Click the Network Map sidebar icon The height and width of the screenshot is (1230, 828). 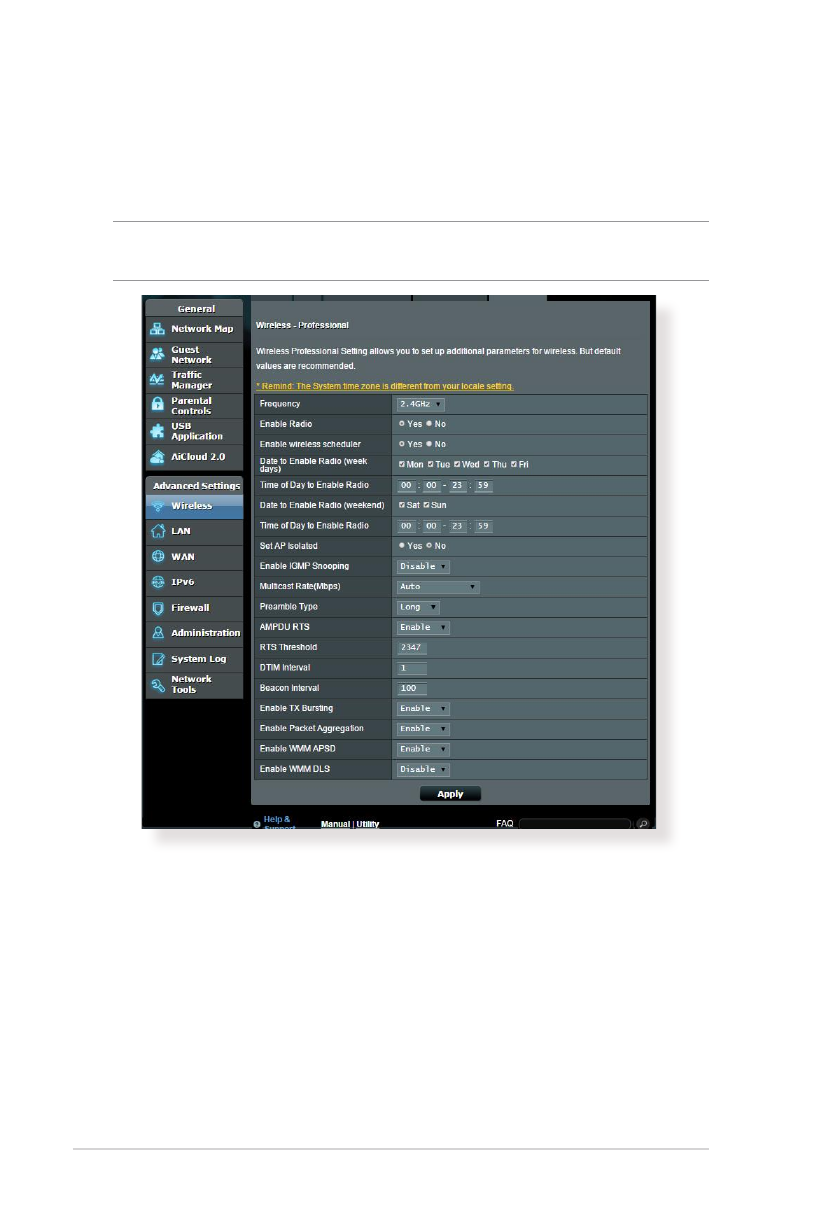pyautogui.click(x=157, y=329)
